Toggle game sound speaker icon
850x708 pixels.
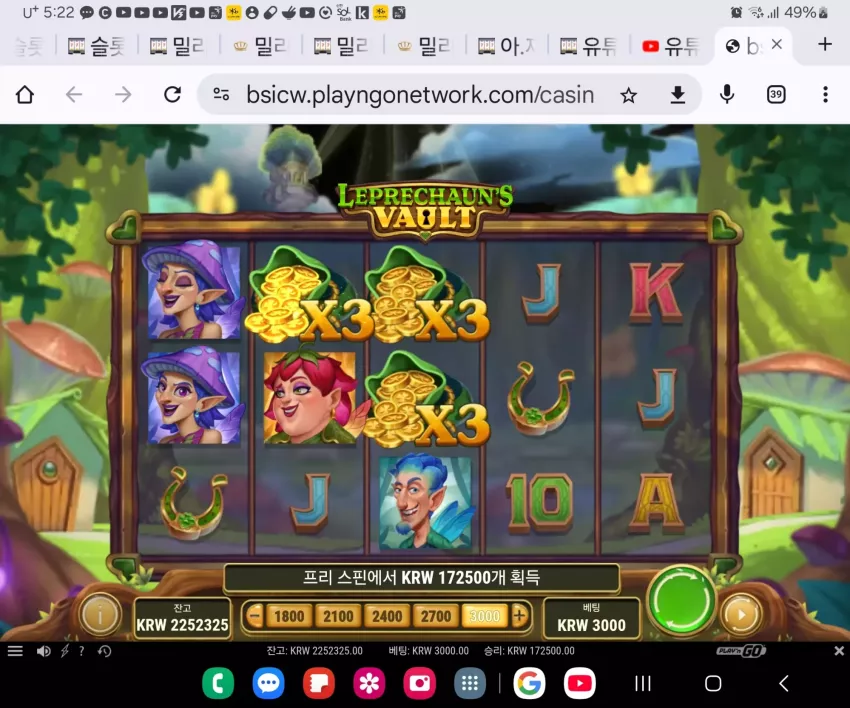pyautogui.click(x=43, y=651)
